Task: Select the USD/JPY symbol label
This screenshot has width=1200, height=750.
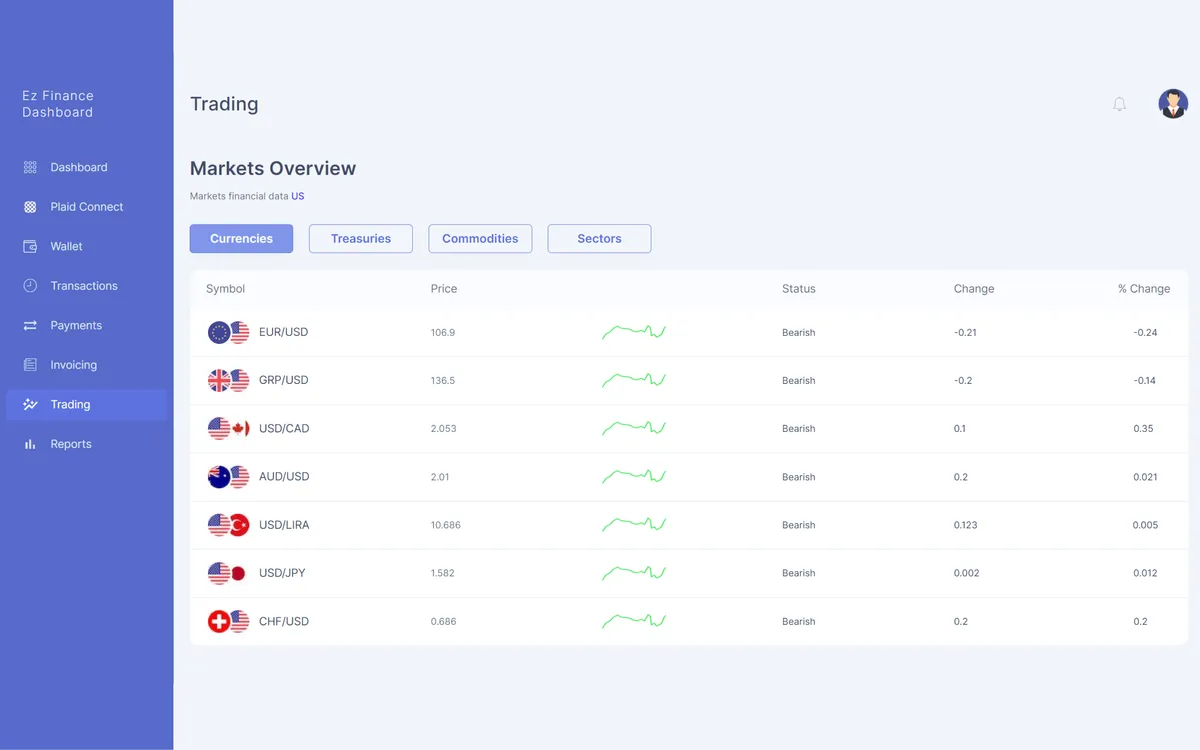Action: click(x=282, y=573)
